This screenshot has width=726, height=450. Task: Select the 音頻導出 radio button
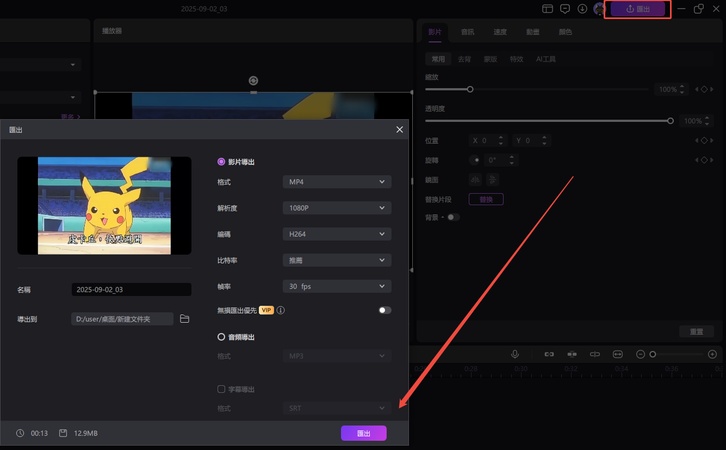[x=221, y=337]
